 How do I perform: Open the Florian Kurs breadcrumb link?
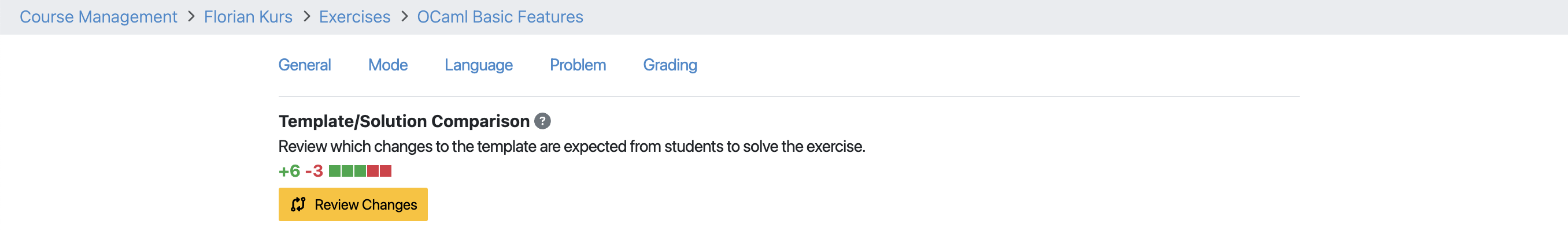pyautogui.click(x=249, y=16)
